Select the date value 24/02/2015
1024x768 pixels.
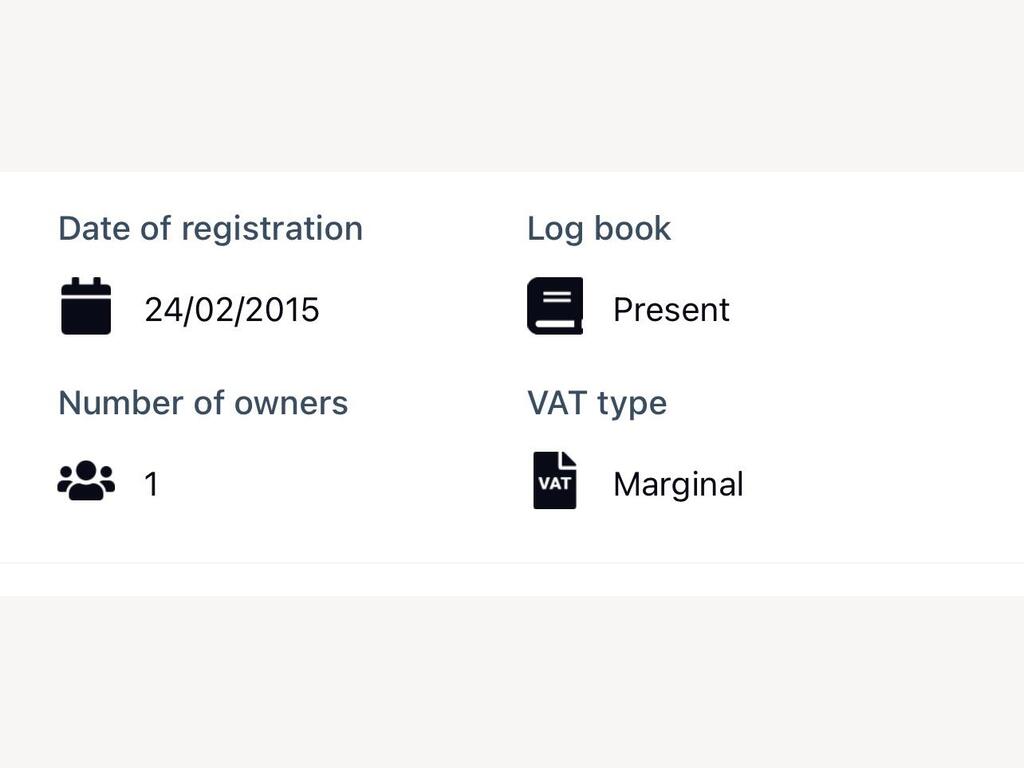232,310
